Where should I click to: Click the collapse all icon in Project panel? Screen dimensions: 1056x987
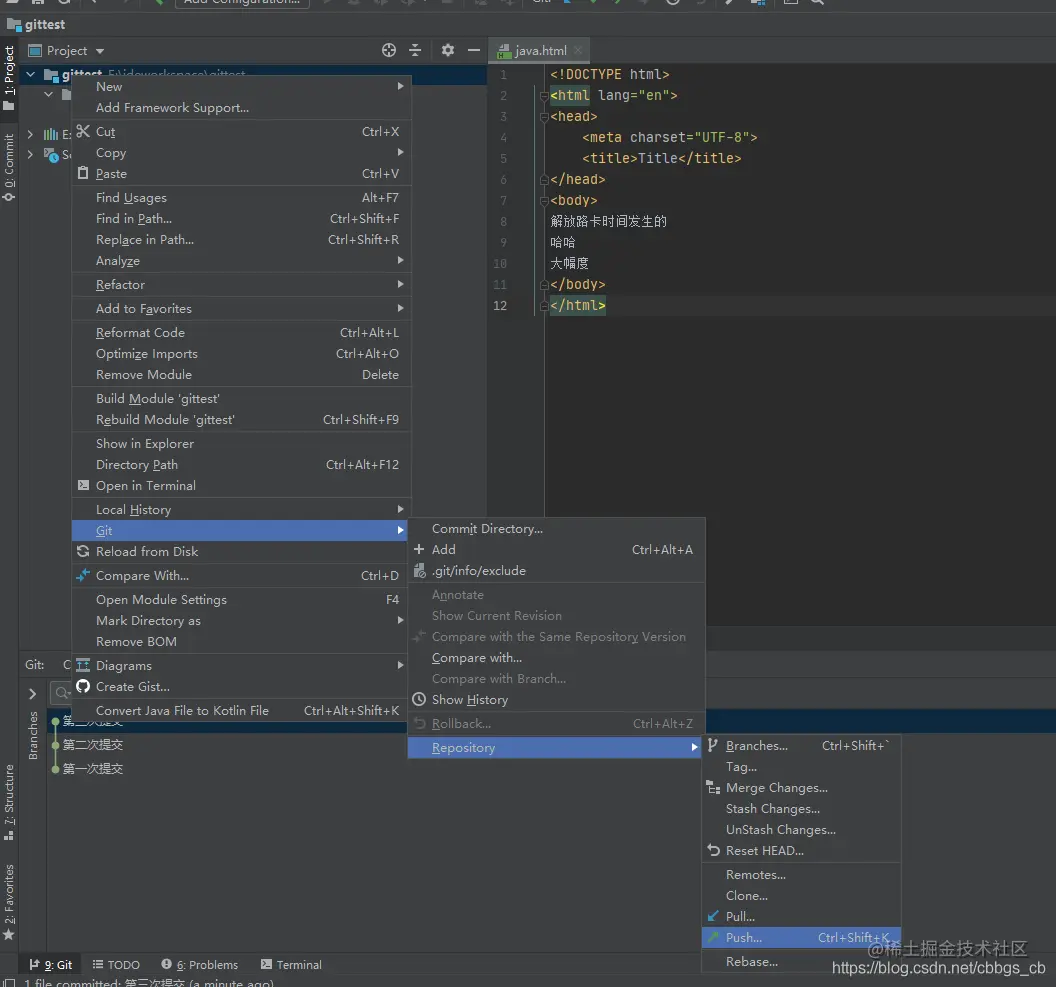(415, 50)
